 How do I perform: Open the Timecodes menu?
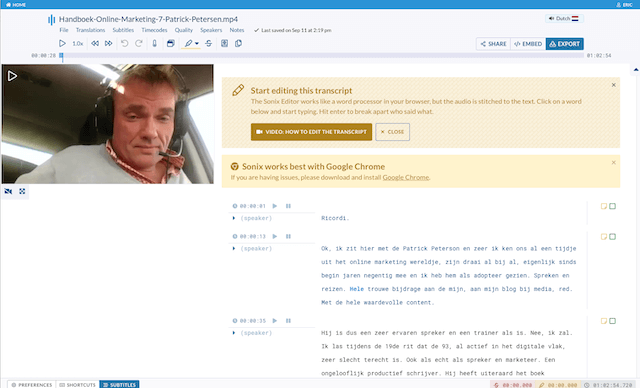pos(154,30)
